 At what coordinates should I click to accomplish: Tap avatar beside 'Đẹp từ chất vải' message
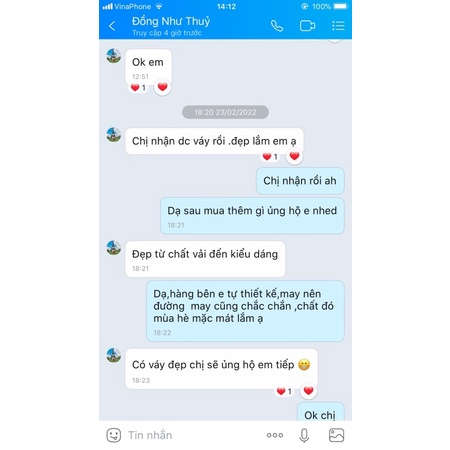pyautogui.click(x=114, y=248)
